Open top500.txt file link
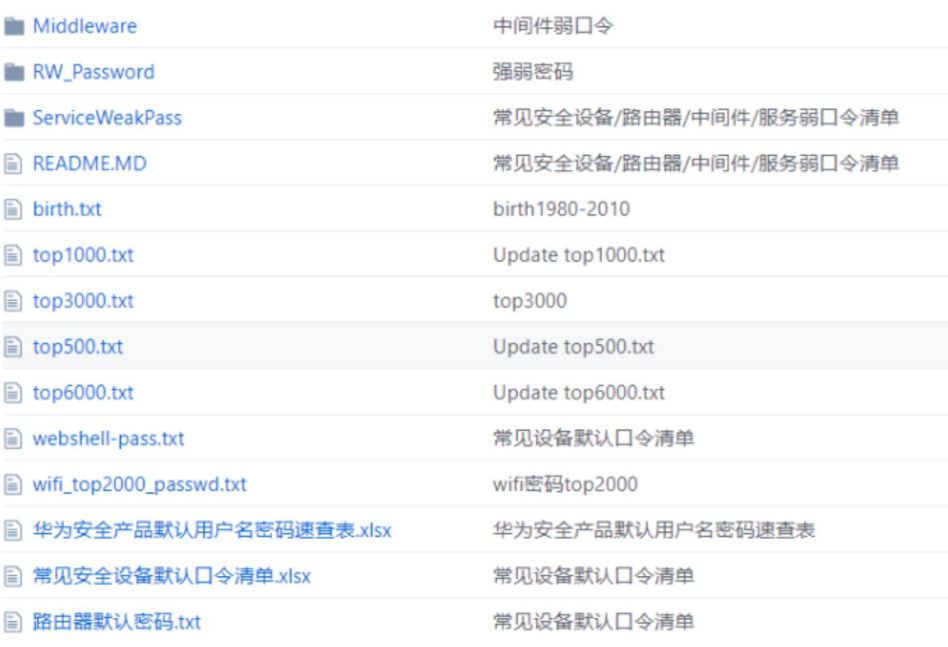948x647 pixels. point(77,347)
